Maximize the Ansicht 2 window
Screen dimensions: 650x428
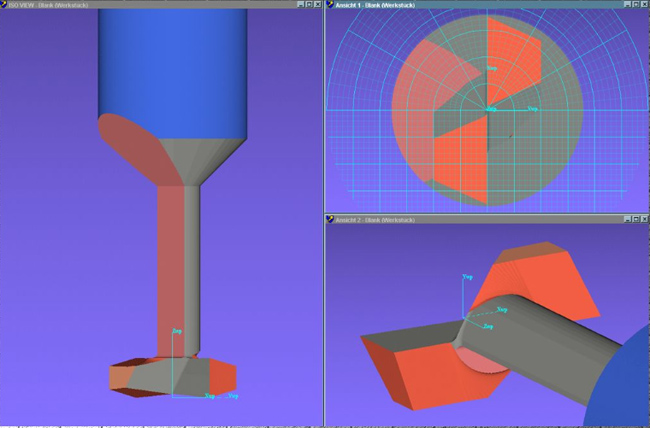[634, 219]
